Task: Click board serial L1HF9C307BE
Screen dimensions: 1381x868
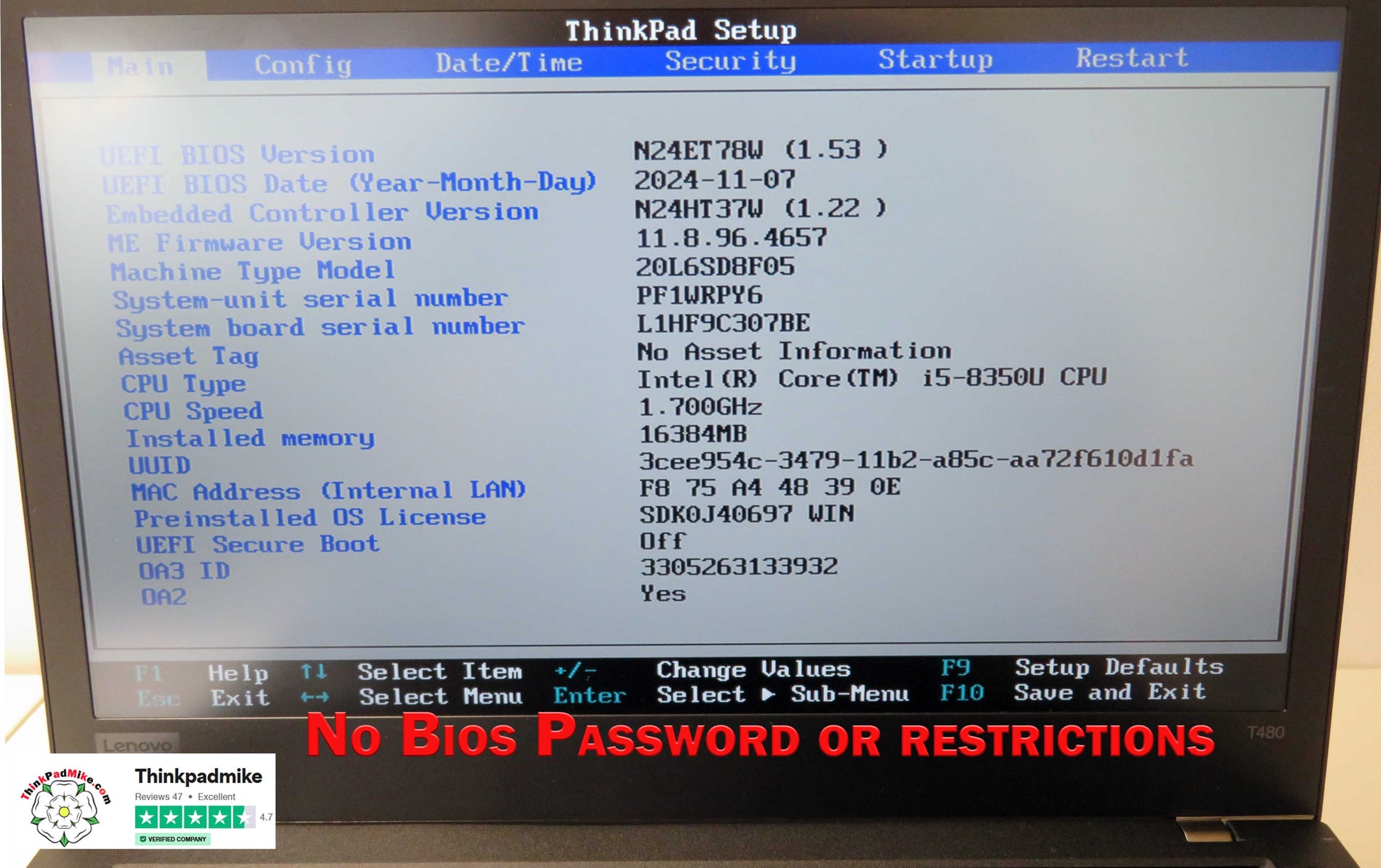Action: point(723,324)
